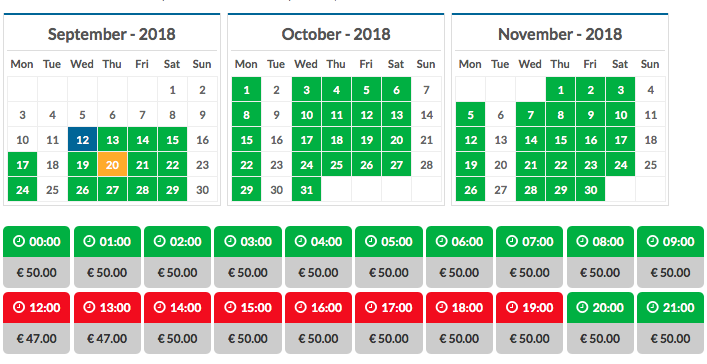The width and height of the screenshot is (707, 364).
Task: Click the clock icon on the 20:00 slot
Action: (583, 308)
